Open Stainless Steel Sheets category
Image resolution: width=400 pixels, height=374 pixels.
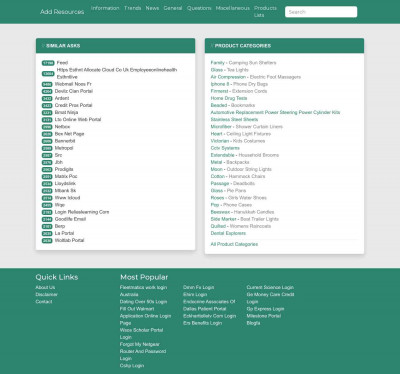pyautogui.click(x=234, y=119)
